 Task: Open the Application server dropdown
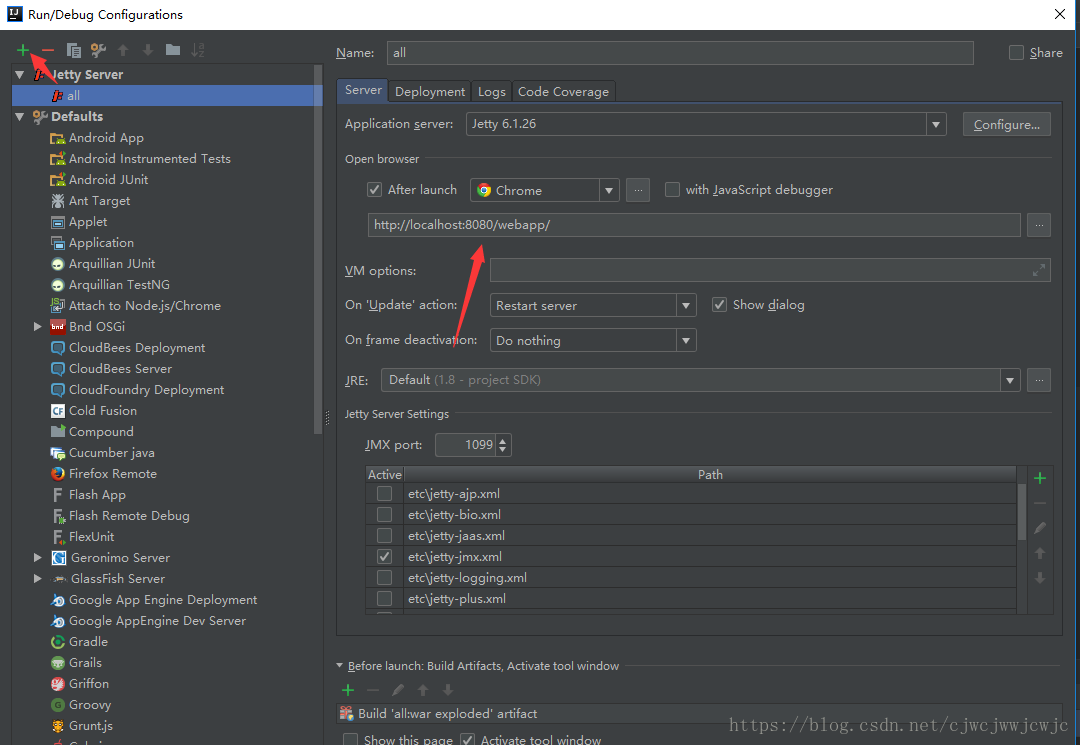click(935, 124)
